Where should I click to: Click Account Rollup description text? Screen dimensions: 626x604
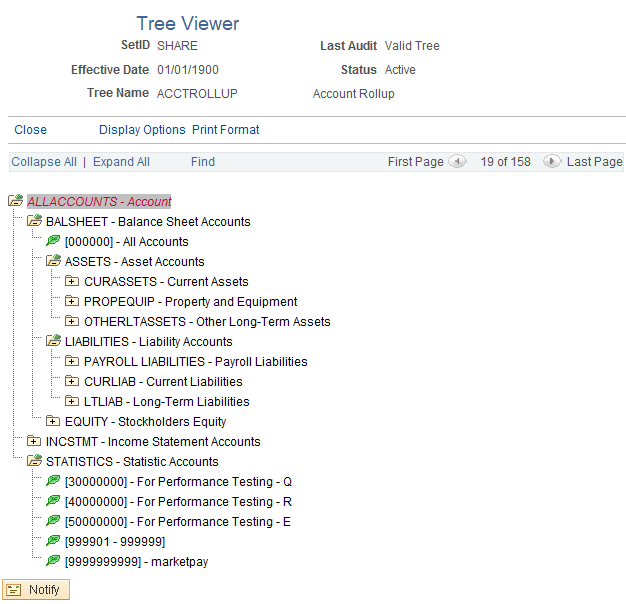click(353, 94)
